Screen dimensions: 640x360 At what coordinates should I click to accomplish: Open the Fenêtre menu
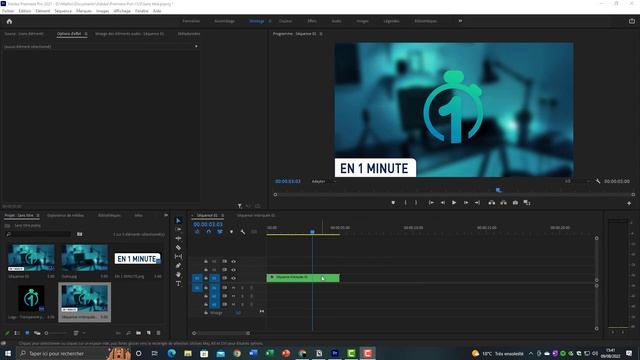click(142, 11)
